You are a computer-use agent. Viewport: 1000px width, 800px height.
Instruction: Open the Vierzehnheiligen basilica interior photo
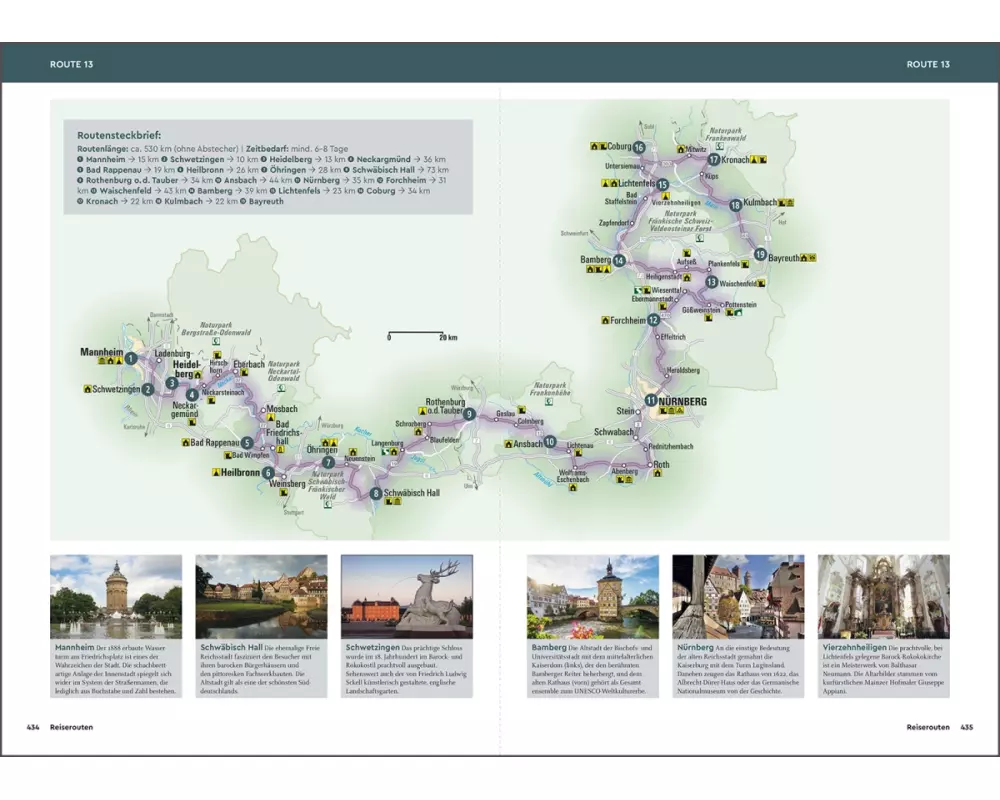(x=883, y=596)
